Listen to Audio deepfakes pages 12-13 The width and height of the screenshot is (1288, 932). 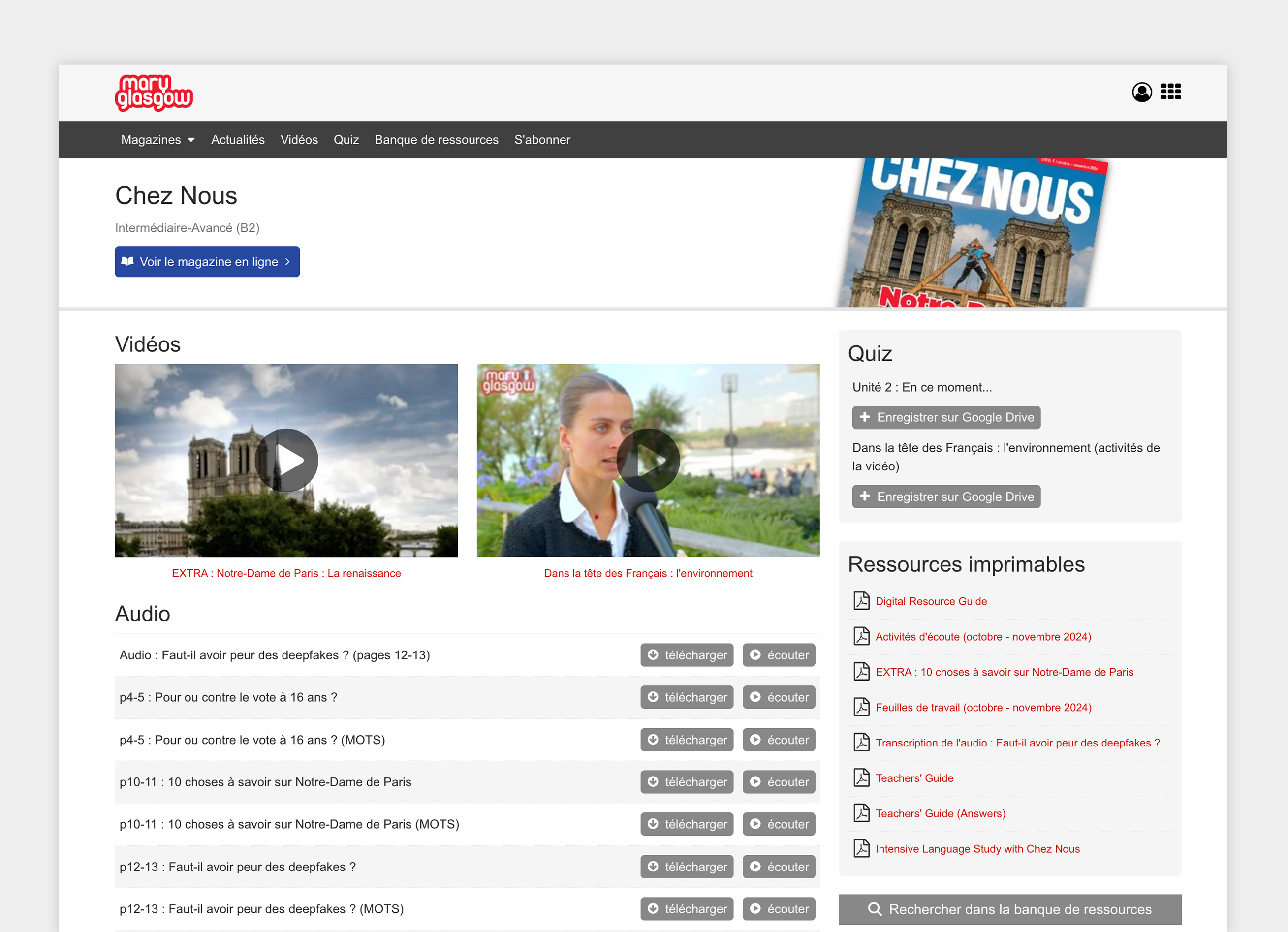779,655
